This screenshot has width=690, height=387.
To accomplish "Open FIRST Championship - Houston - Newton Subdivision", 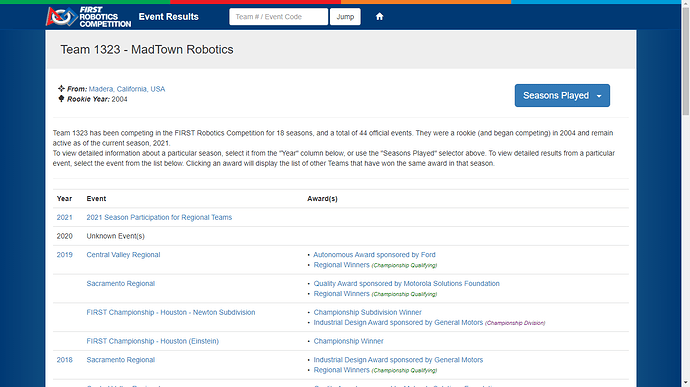I will click(x=171, y=312).
